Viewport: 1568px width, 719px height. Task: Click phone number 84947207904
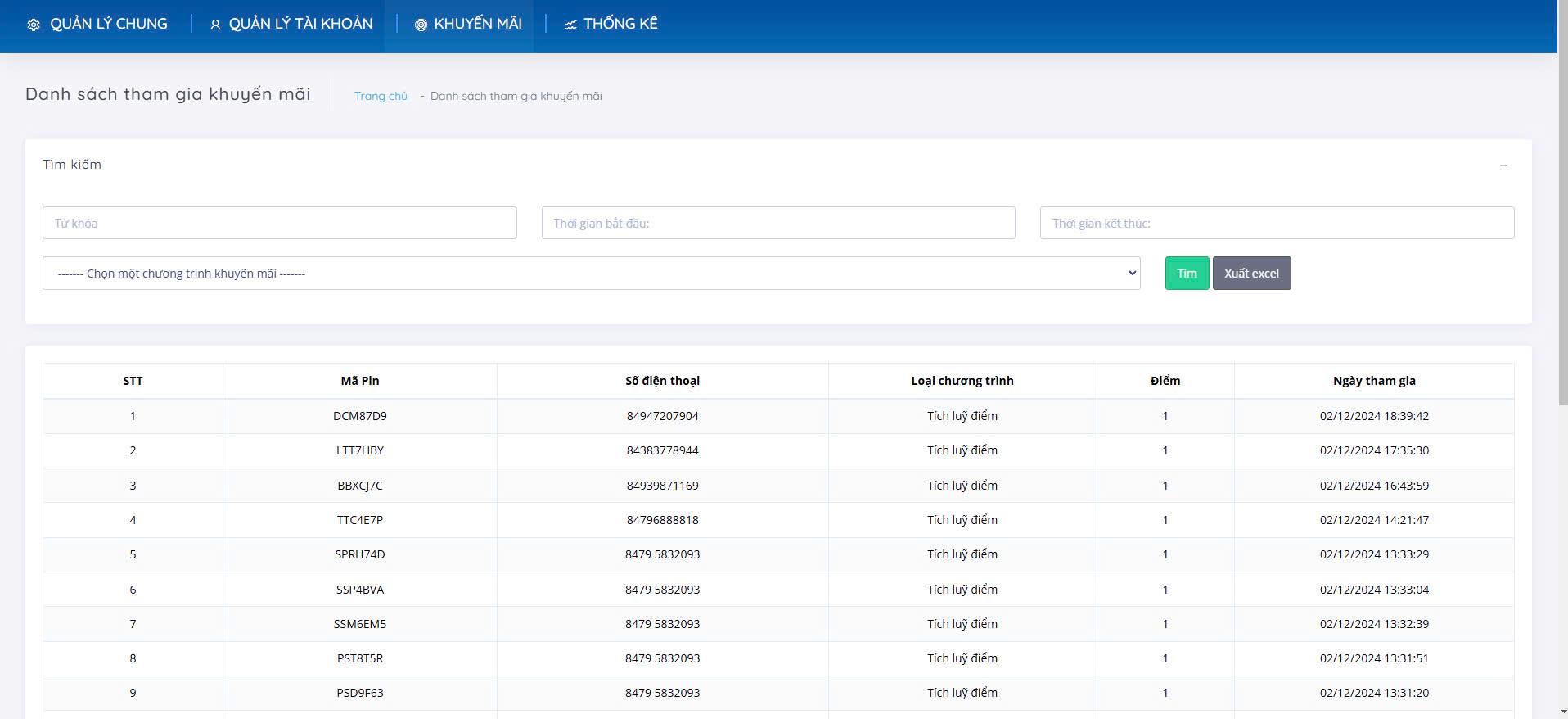coord(663,416)
